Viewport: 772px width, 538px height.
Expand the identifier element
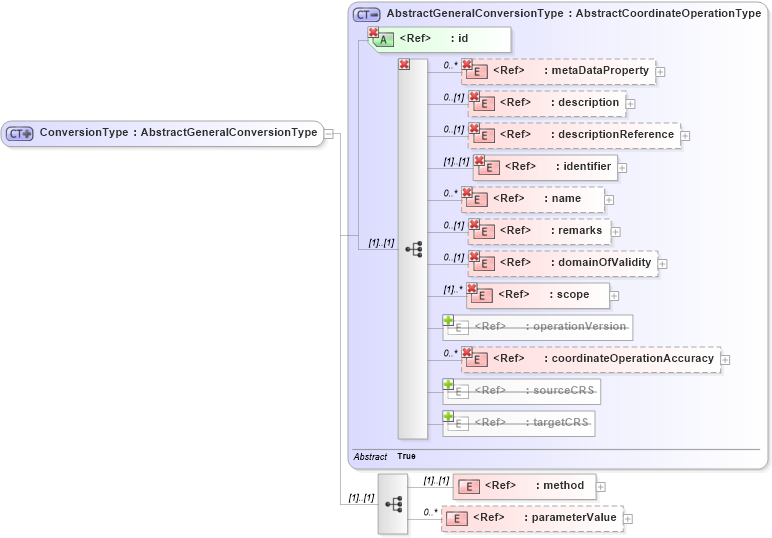point(622,168)
